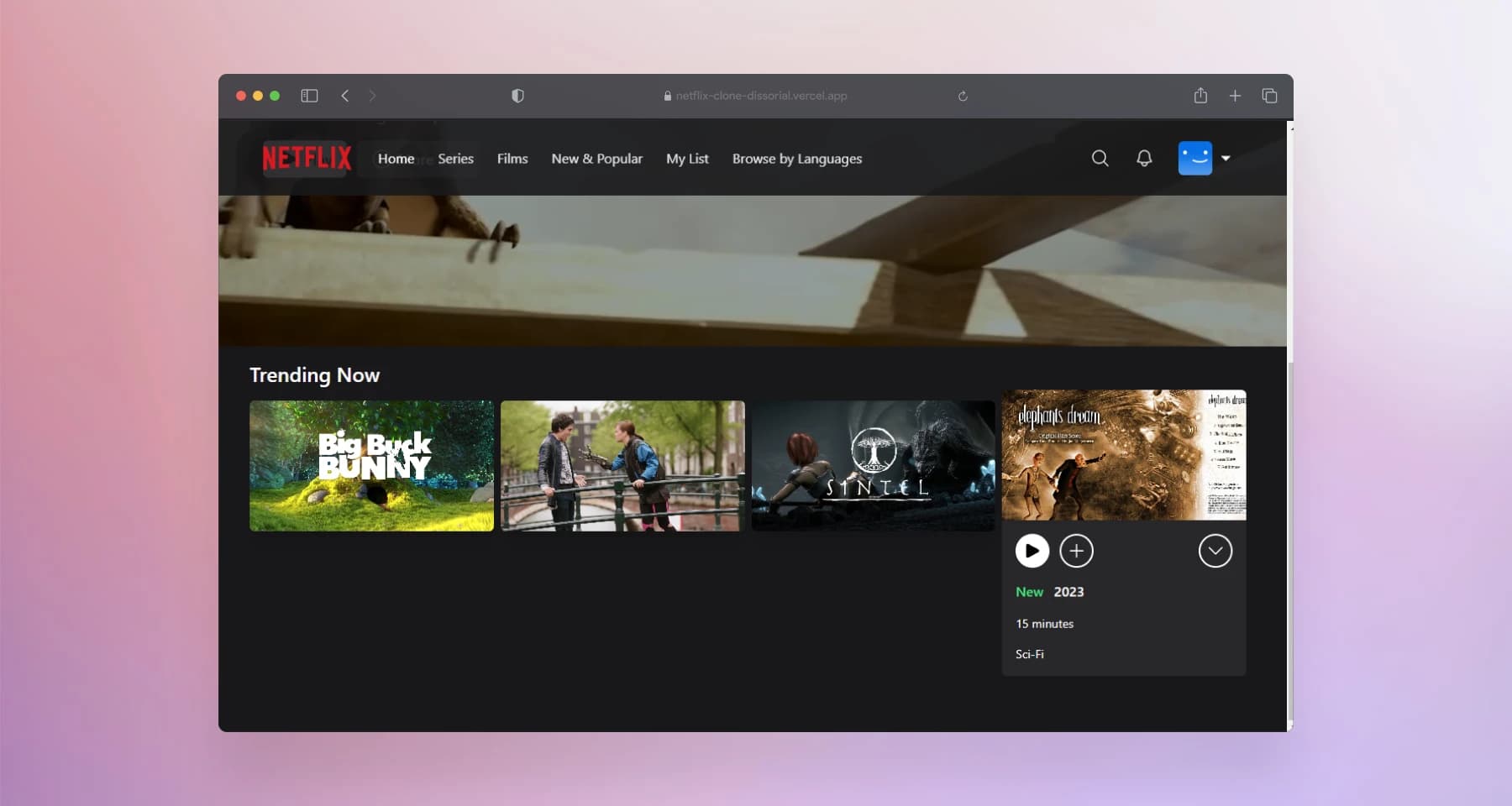Open Elephants Dream poster thumbnail
Image resolution: width=1512 pixels, height=806 pixels.
coord(1124,455)
